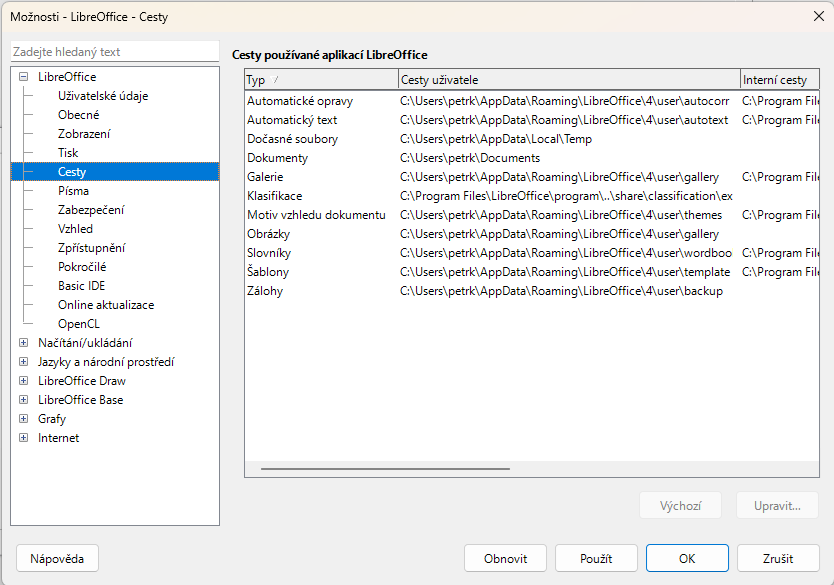Click the Upravit... button

(777, 505)
